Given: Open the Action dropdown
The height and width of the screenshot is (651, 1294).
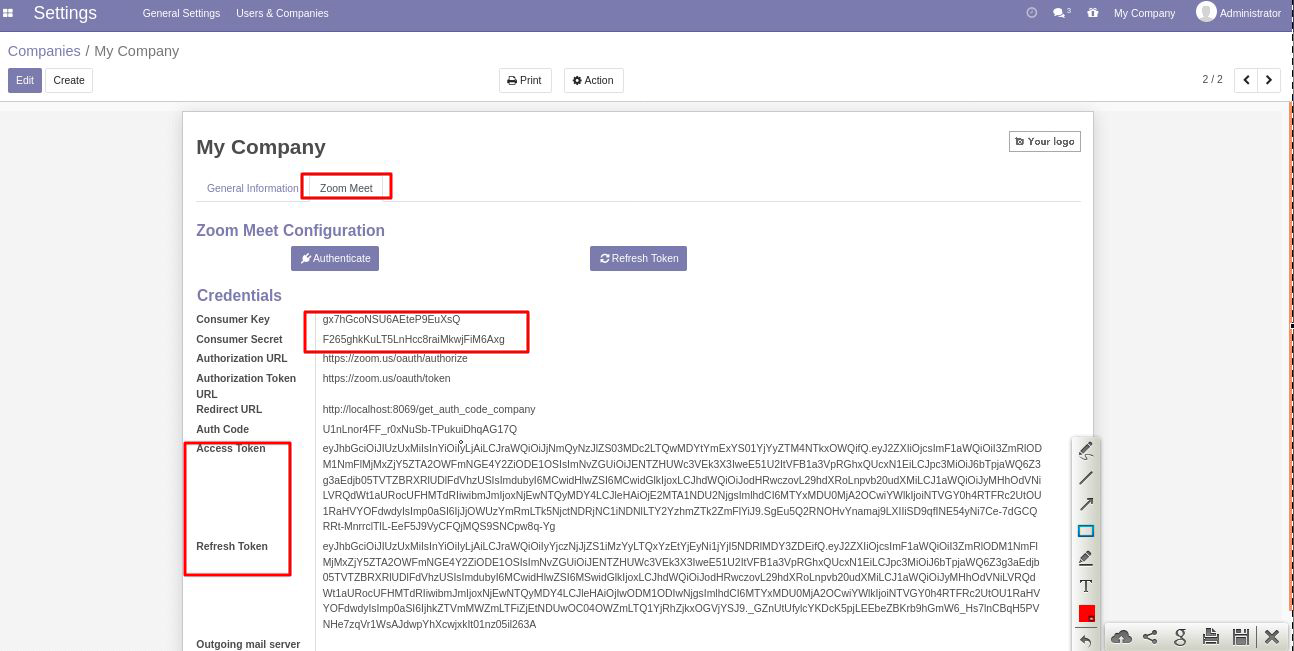Looking at the screenshot, I should click(x=593, y=80).
